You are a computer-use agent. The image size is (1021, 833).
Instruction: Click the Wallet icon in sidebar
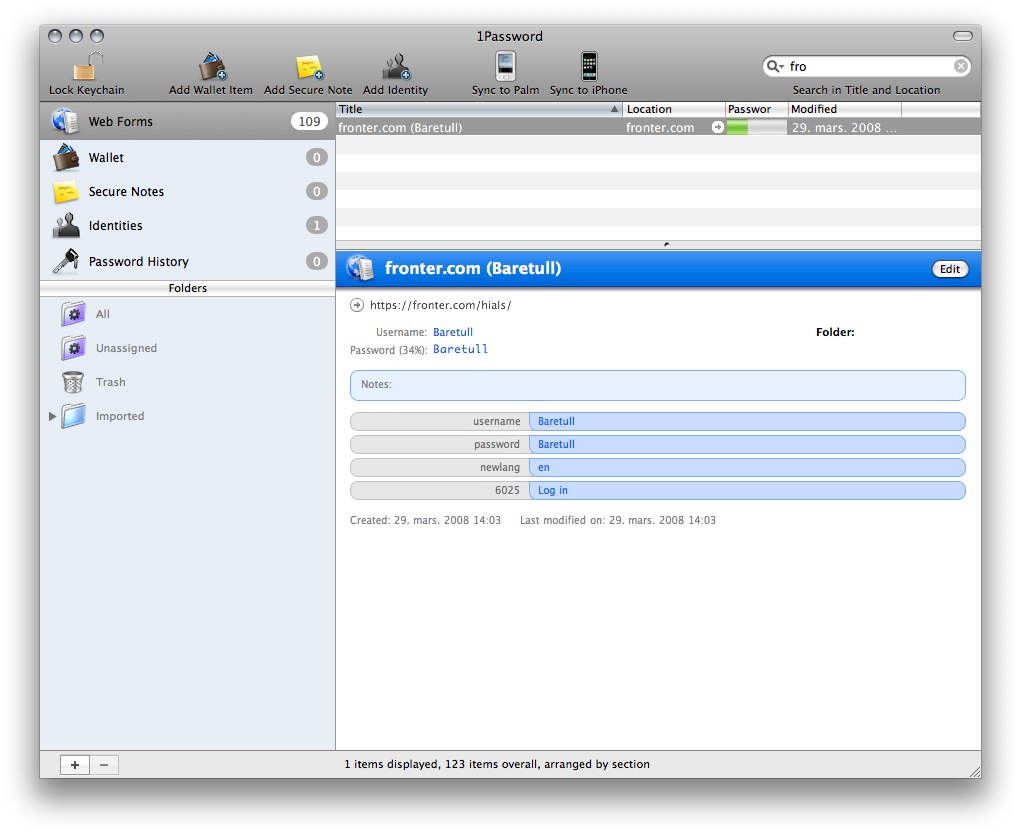coord(66,157)
